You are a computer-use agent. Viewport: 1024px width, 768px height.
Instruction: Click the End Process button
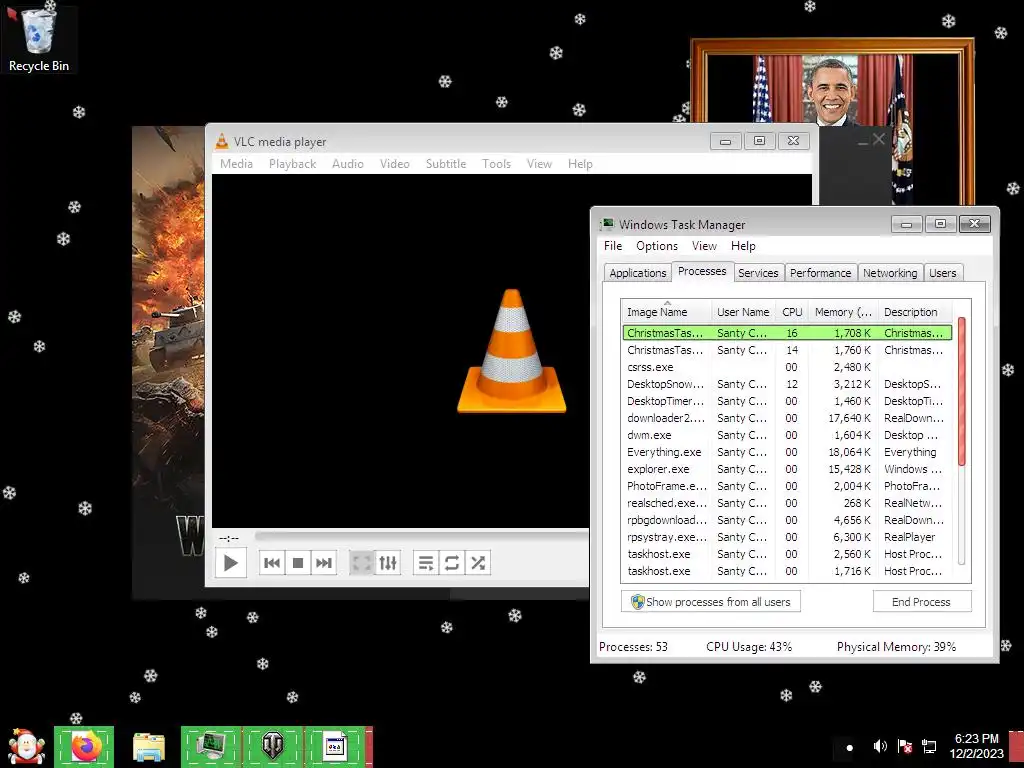point(921,601)
